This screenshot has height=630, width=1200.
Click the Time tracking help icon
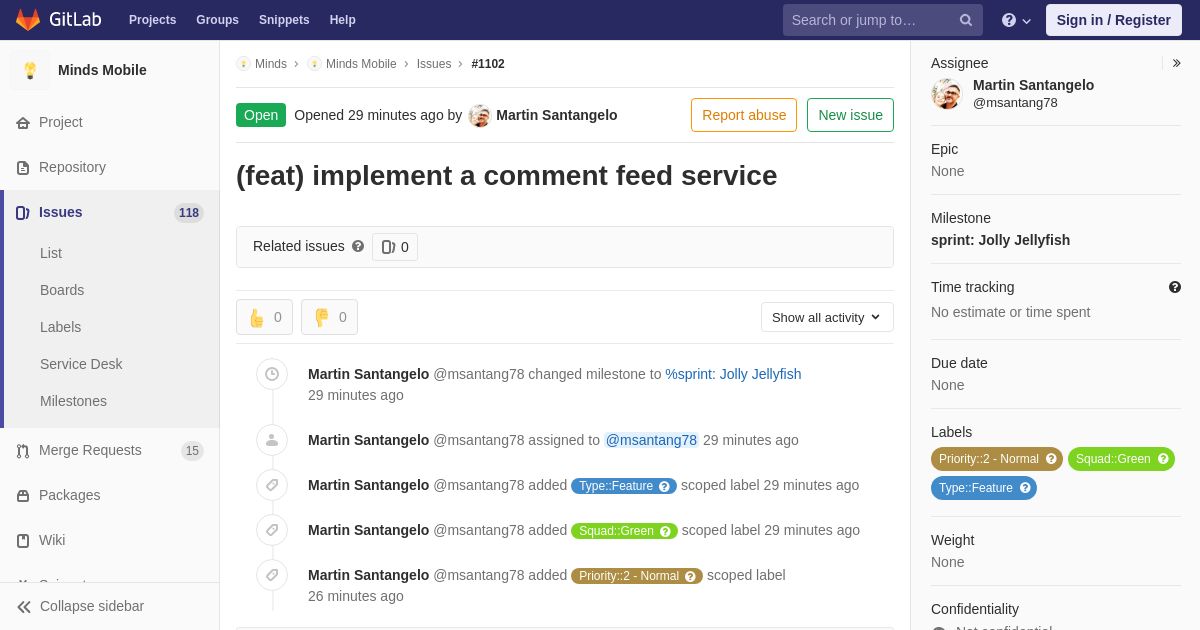[x=1175, y=287]
